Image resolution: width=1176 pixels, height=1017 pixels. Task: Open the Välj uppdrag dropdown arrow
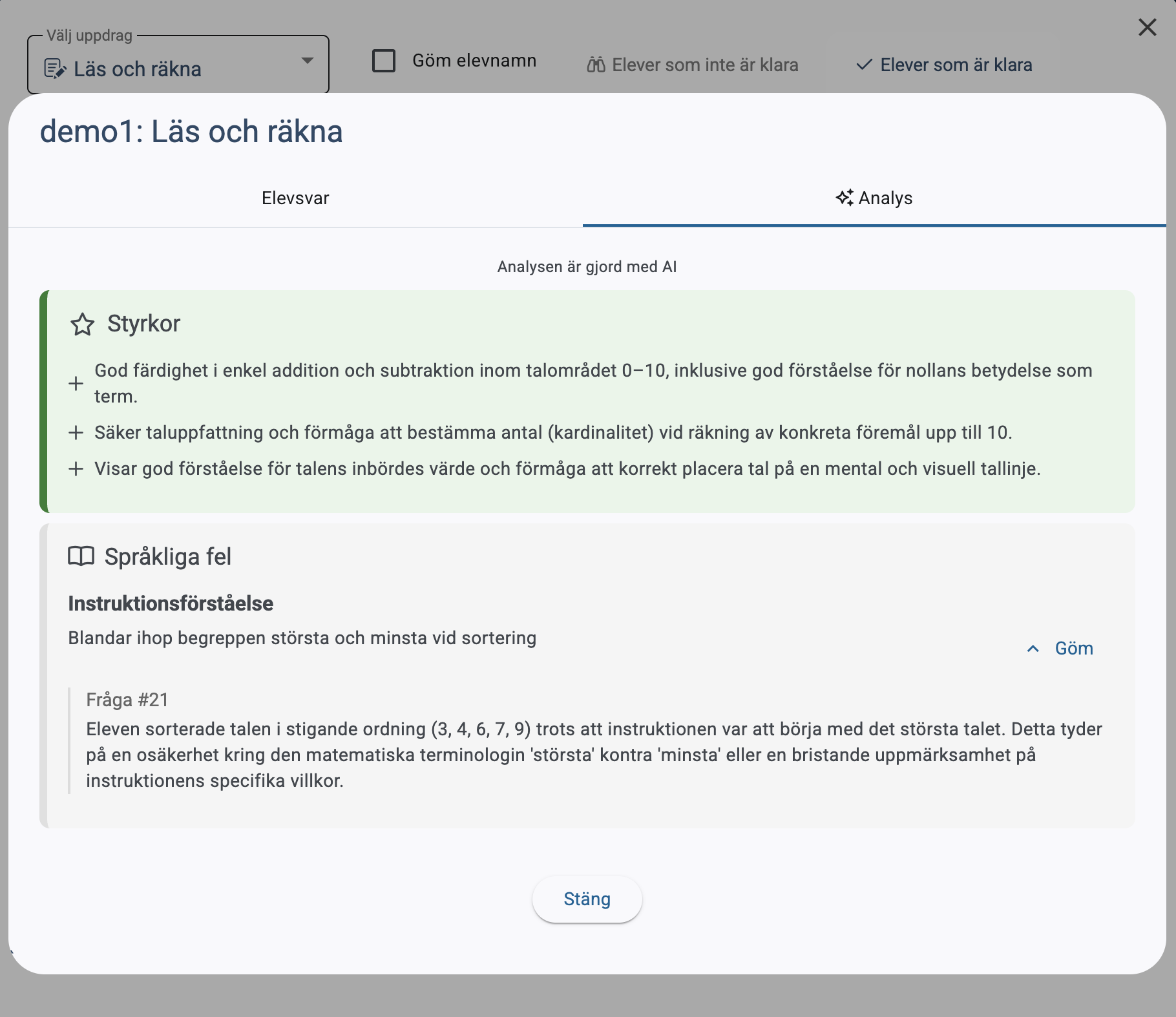(x=308, y=61)
